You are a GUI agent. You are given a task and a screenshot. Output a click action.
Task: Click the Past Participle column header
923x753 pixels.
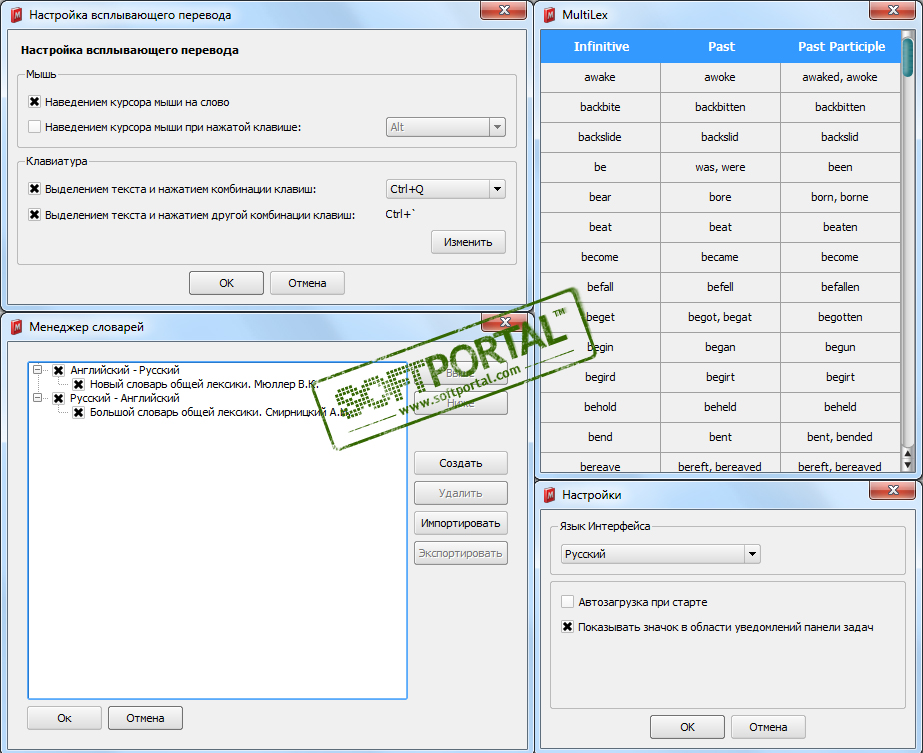coord(841,47)
